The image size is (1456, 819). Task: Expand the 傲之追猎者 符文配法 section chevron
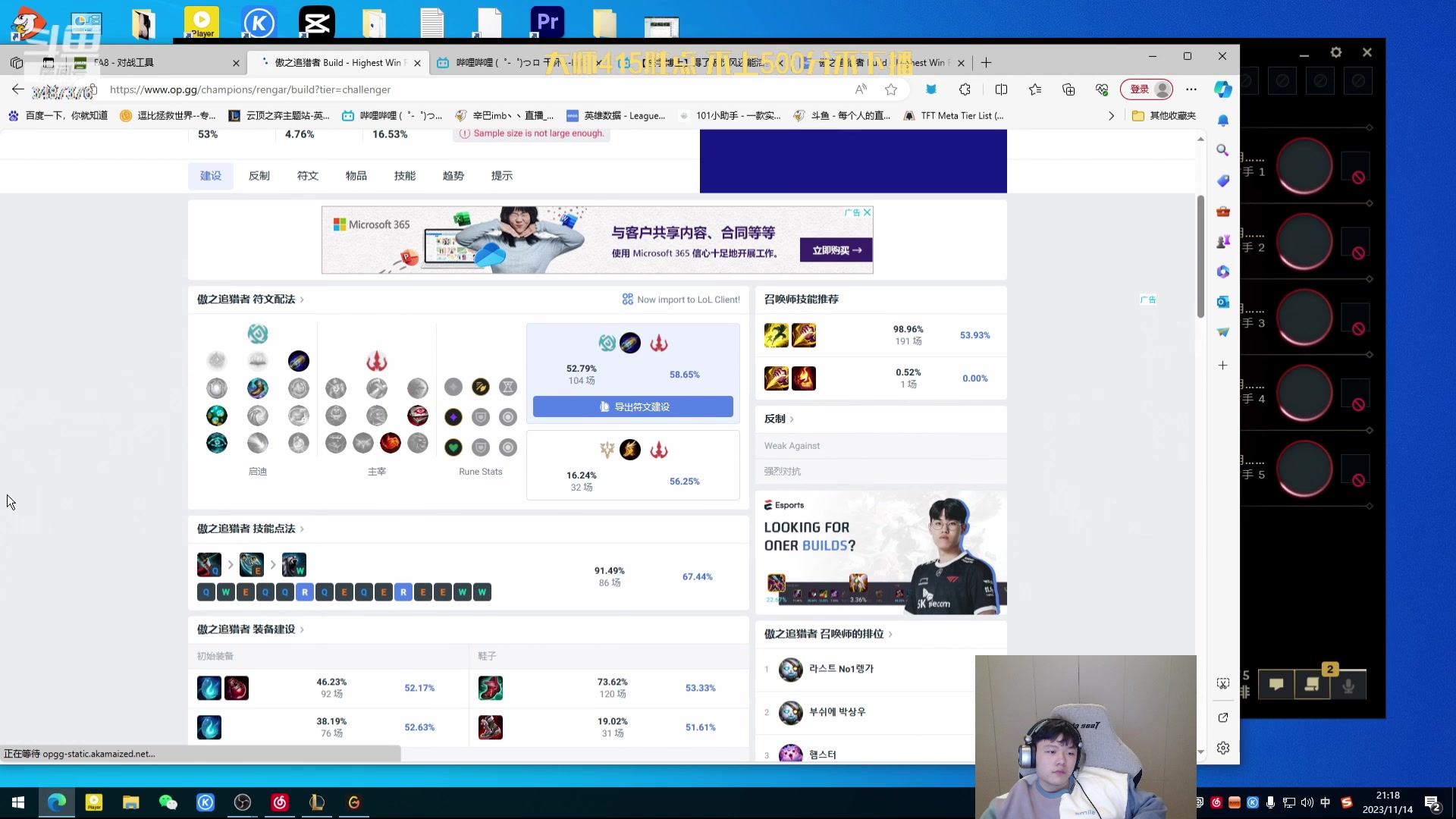[x=302, y=300]
